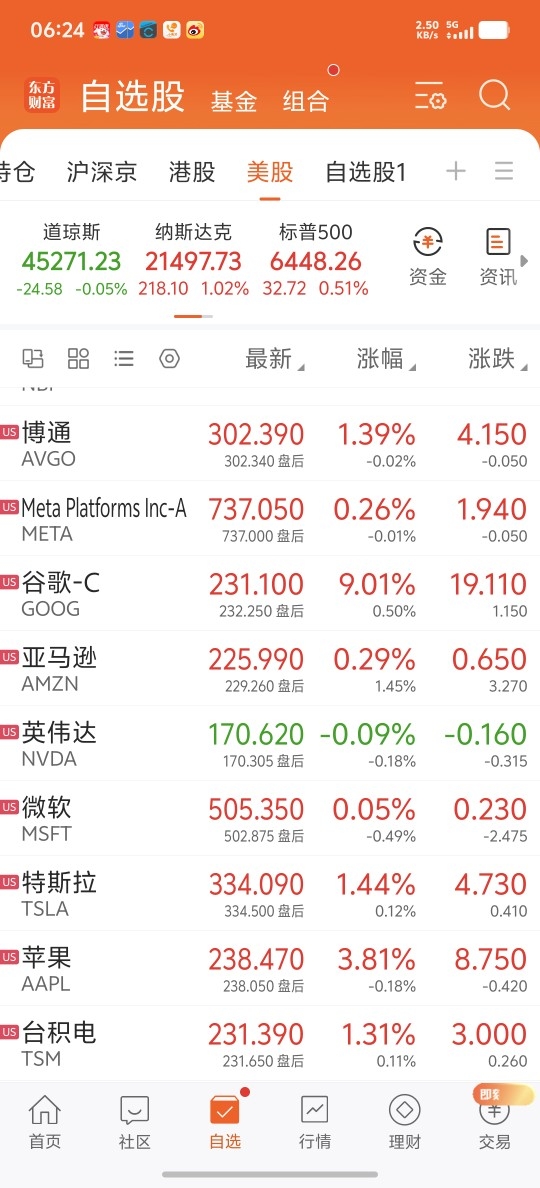Open 交易 trading in bottom navigation
540x1188 pixels.
(x=494, y=1122)
